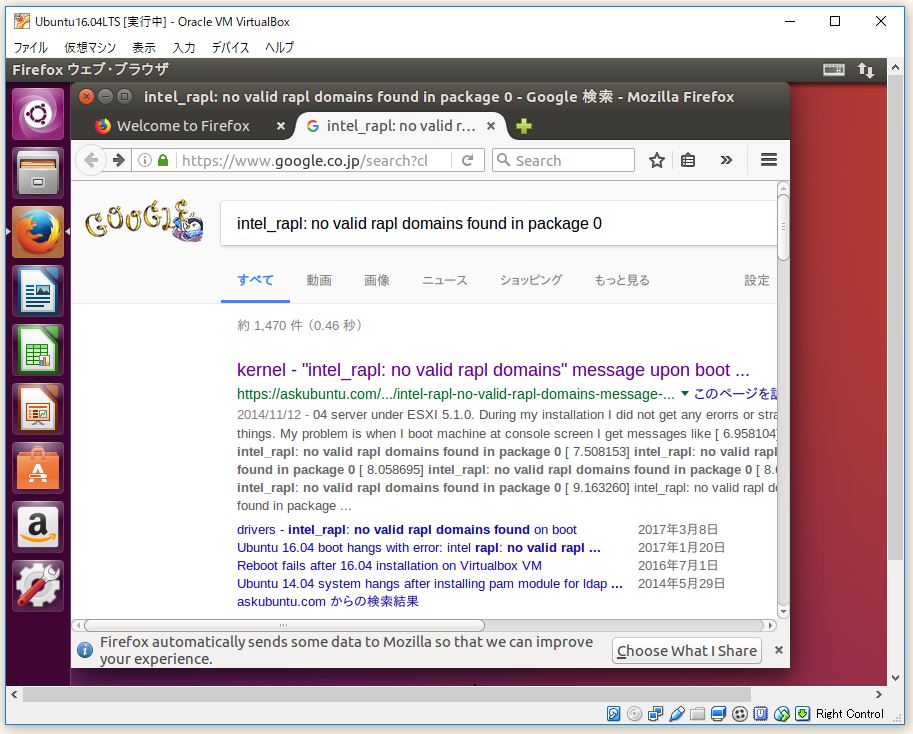Click the keyboard indicator in the Ubuntu top panel
This screenshot has width=913, height=734.
tap(834, 70)
